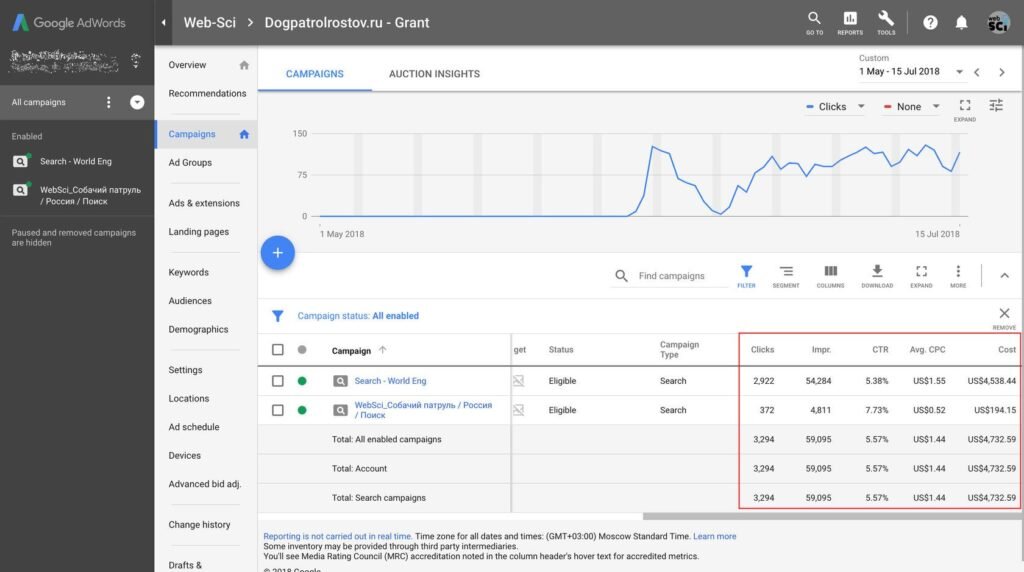The image size is (1024, 572).
Task: Open Ads & extensions menu item
Action: [x=204, y=203]
